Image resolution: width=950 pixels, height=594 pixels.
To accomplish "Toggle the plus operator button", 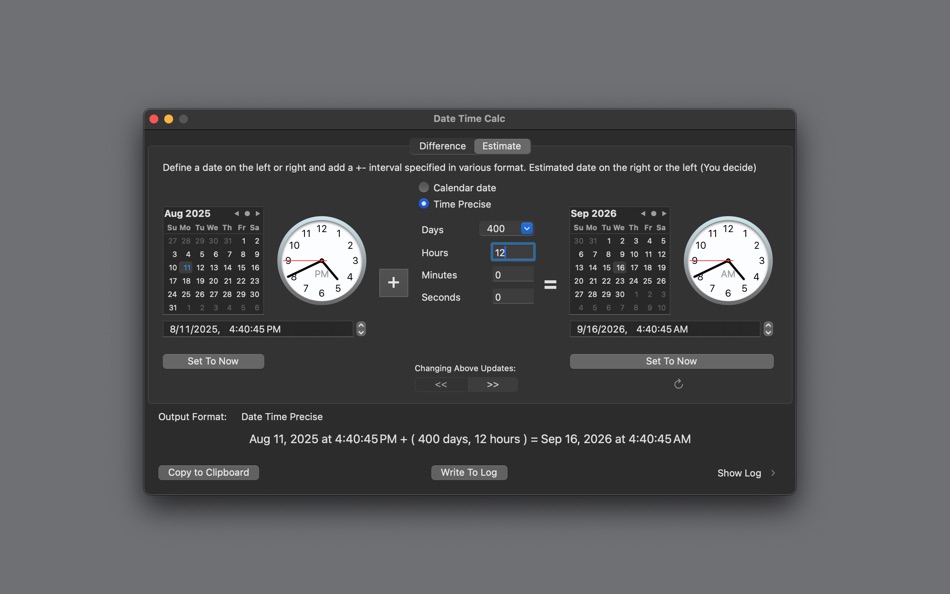I will pos(393,282).
